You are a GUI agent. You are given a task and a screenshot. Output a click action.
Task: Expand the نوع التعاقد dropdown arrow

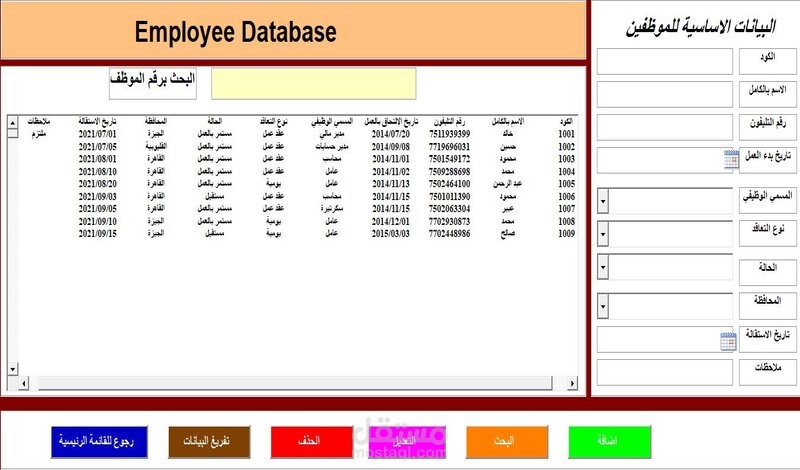click(x=603, y=234)
